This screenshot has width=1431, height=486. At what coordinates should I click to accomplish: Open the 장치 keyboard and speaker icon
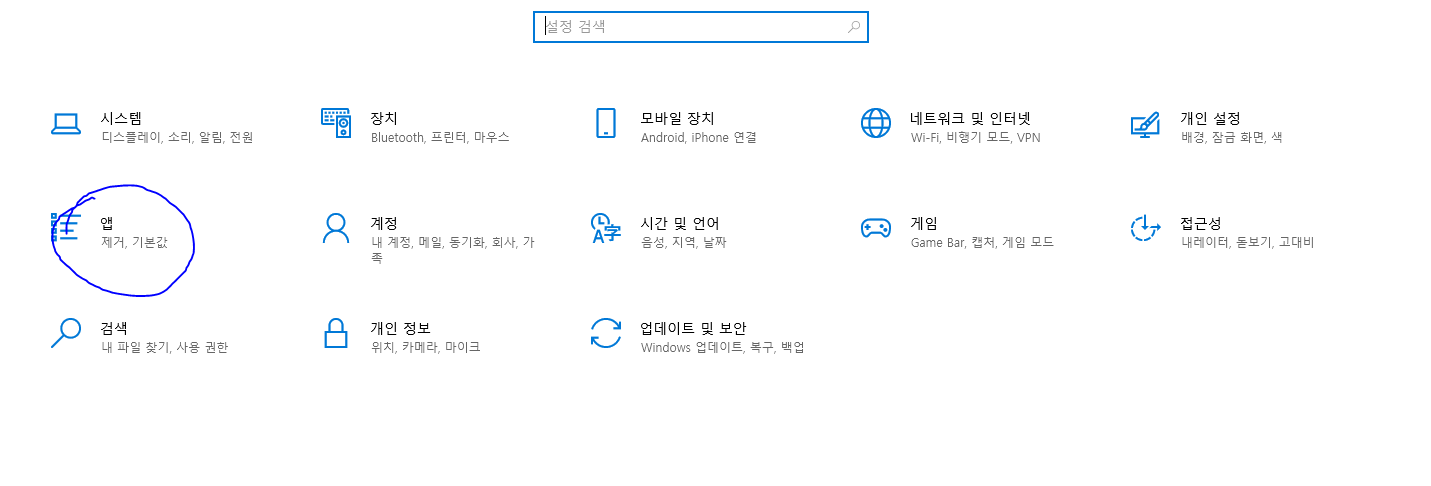click(336, 123)
